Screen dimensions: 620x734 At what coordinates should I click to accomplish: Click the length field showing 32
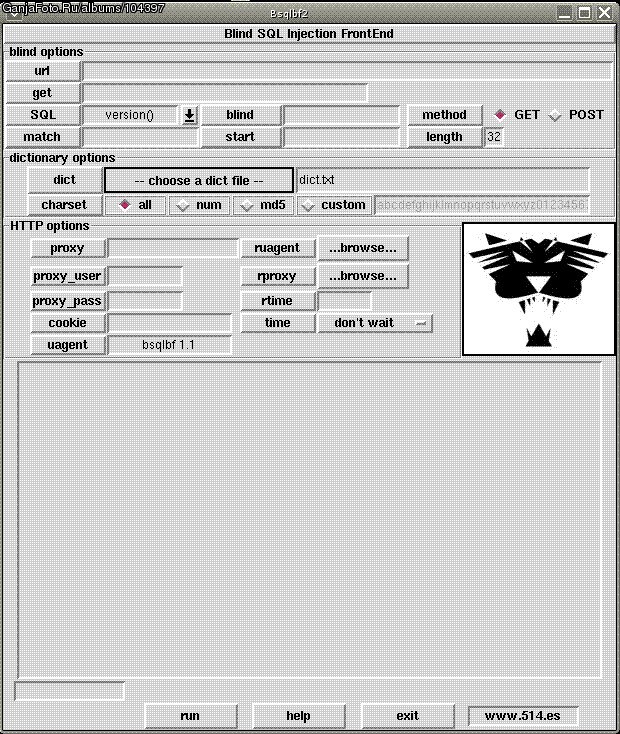493,137
